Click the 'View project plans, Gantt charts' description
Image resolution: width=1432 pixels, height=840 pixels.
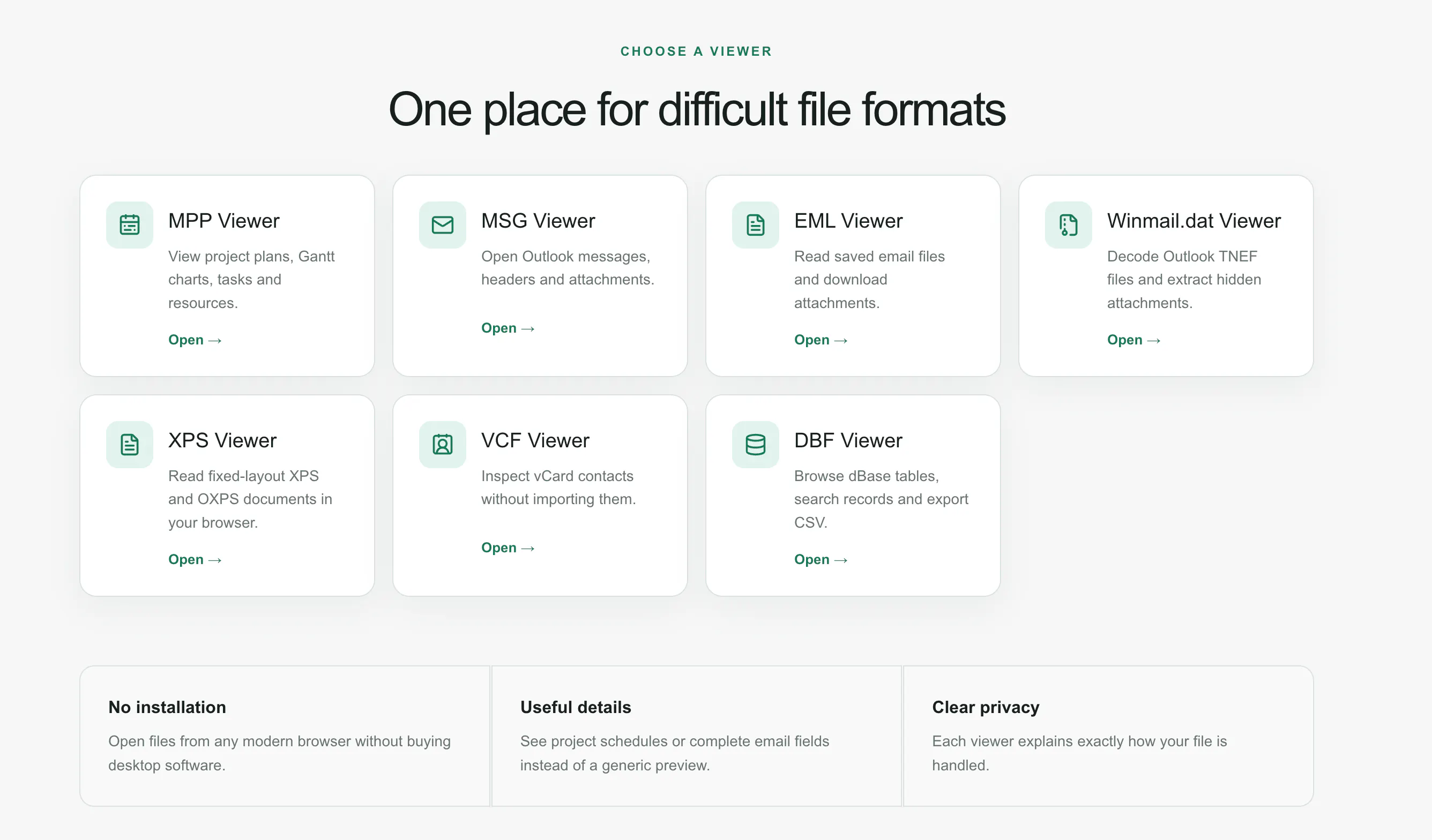pyautogui.click(x=251, y=280)
